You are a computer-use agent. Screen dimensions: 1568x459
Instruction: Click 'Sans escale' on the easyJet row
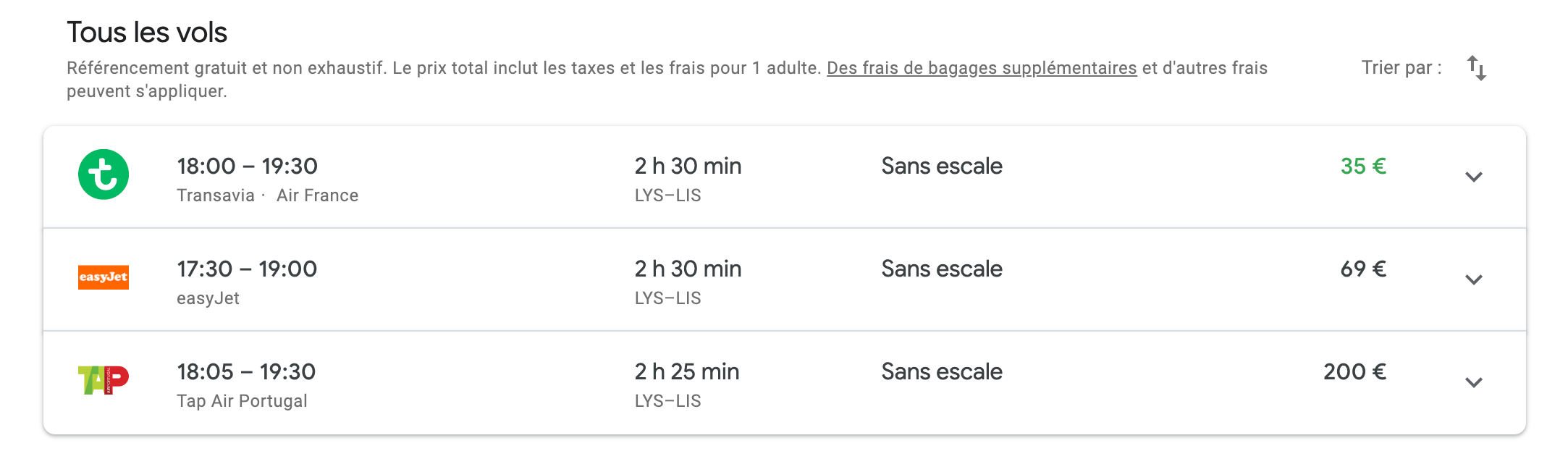click(x=942, y=269)
